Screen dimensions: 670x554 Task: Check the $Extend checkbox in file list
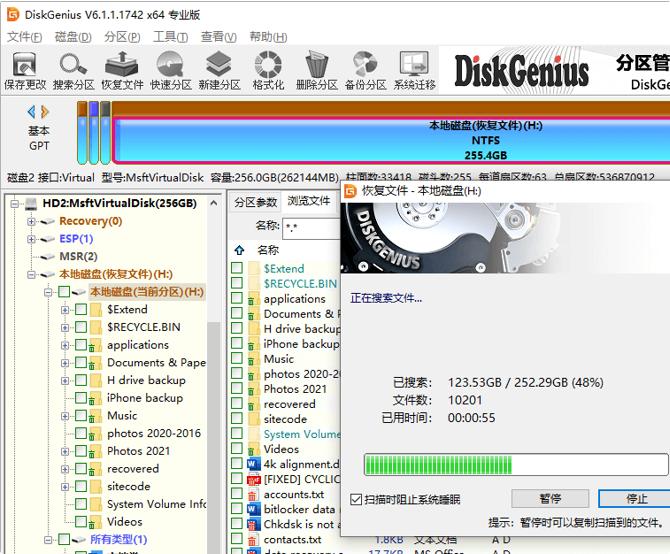coord(237,268)
